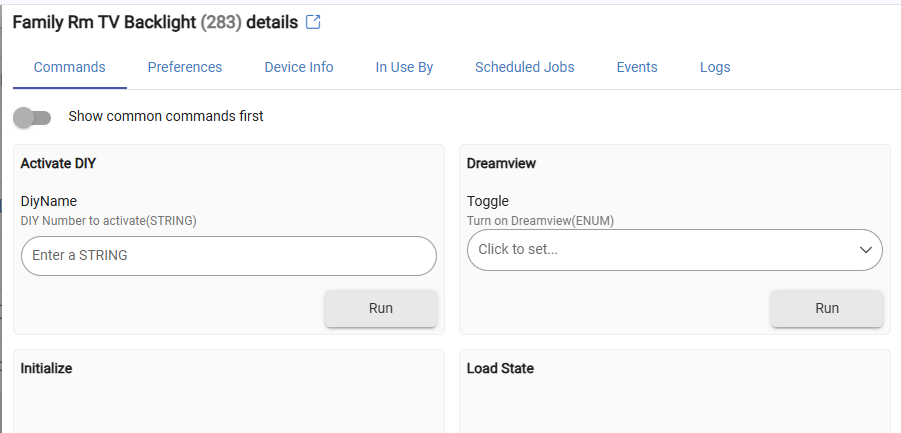Click the 'Show common commands first' label
901x433 pixels.
tap(165, 116)
